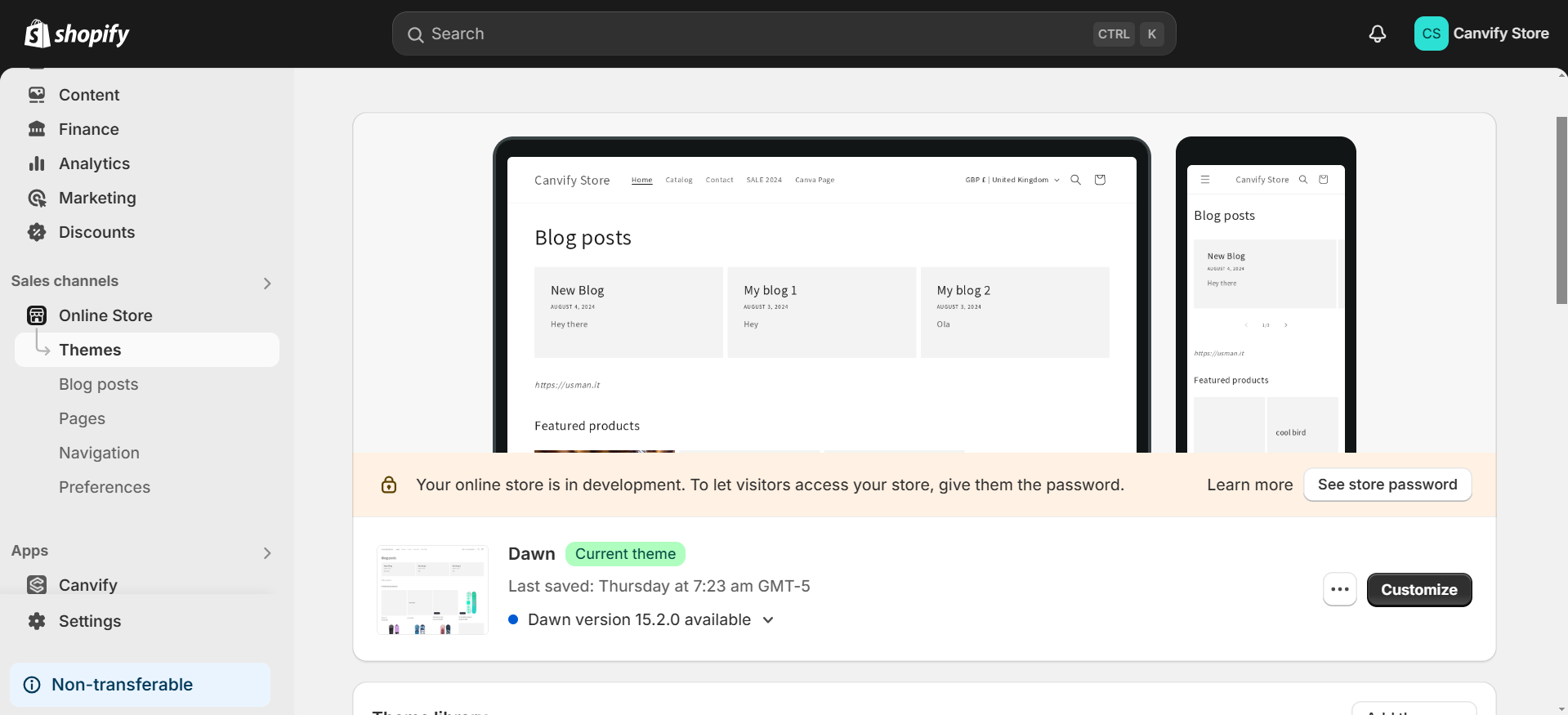Click Catalog in the desktop preview
Image resolution: width=1568 pixels, height=715 pixels.
(679, 180)
